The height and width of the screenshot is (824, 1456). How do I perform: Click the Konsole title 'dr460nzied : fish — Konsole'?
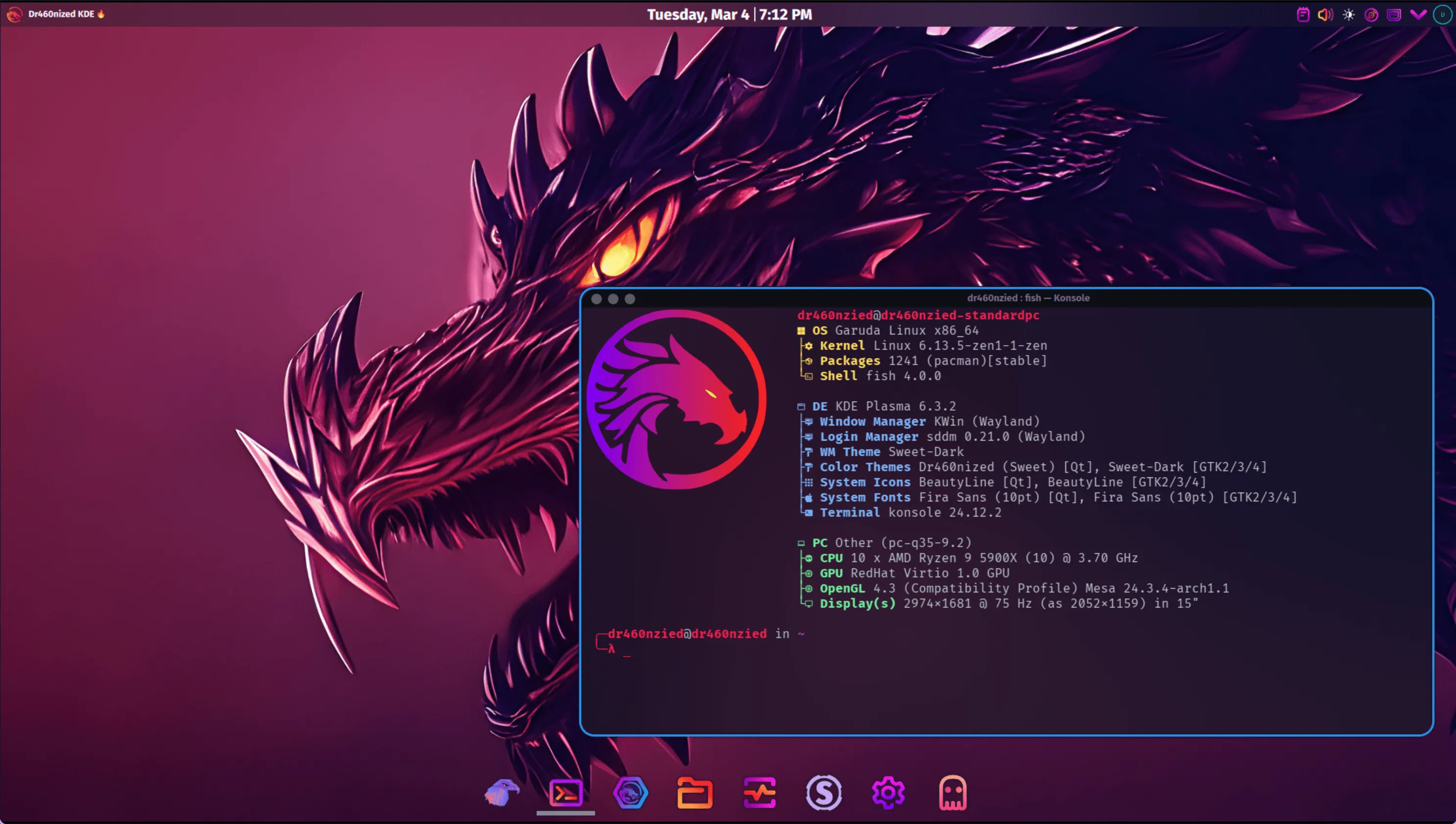click(x=1028, y=298)
